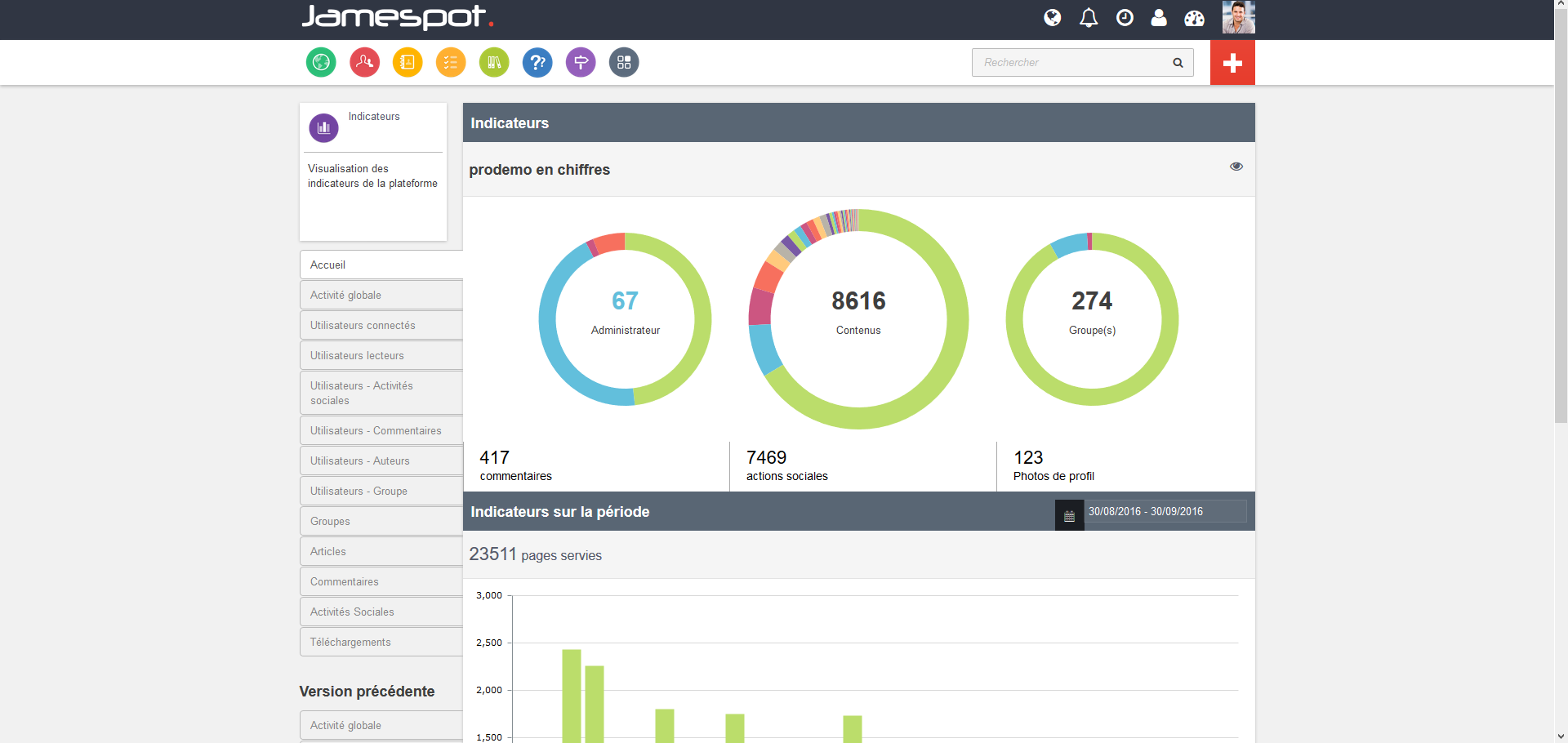
Task: Click the scrollbar down arrow
Action: coord(1561,736)
